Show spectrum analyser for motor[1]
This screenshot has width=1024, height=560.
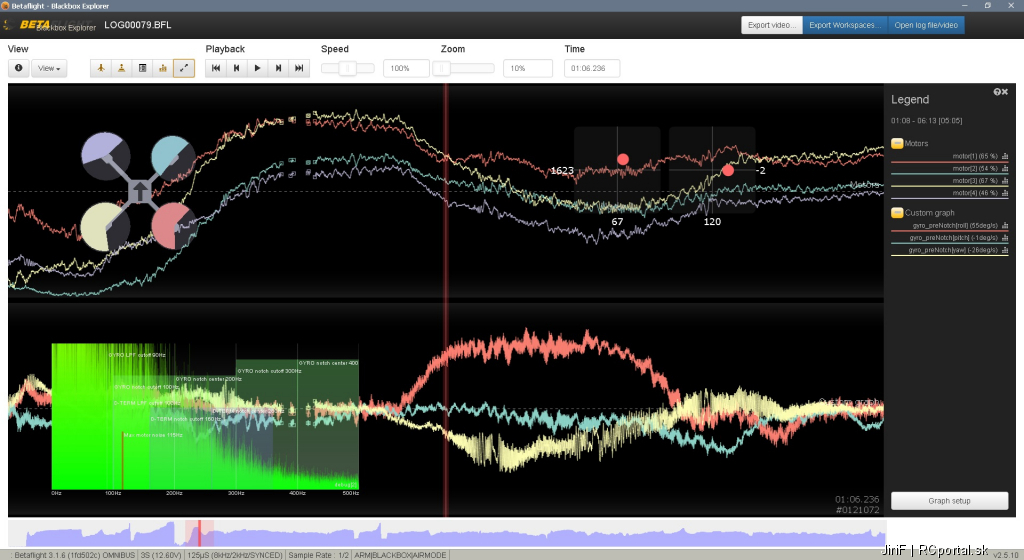(x=1005, y=157)
